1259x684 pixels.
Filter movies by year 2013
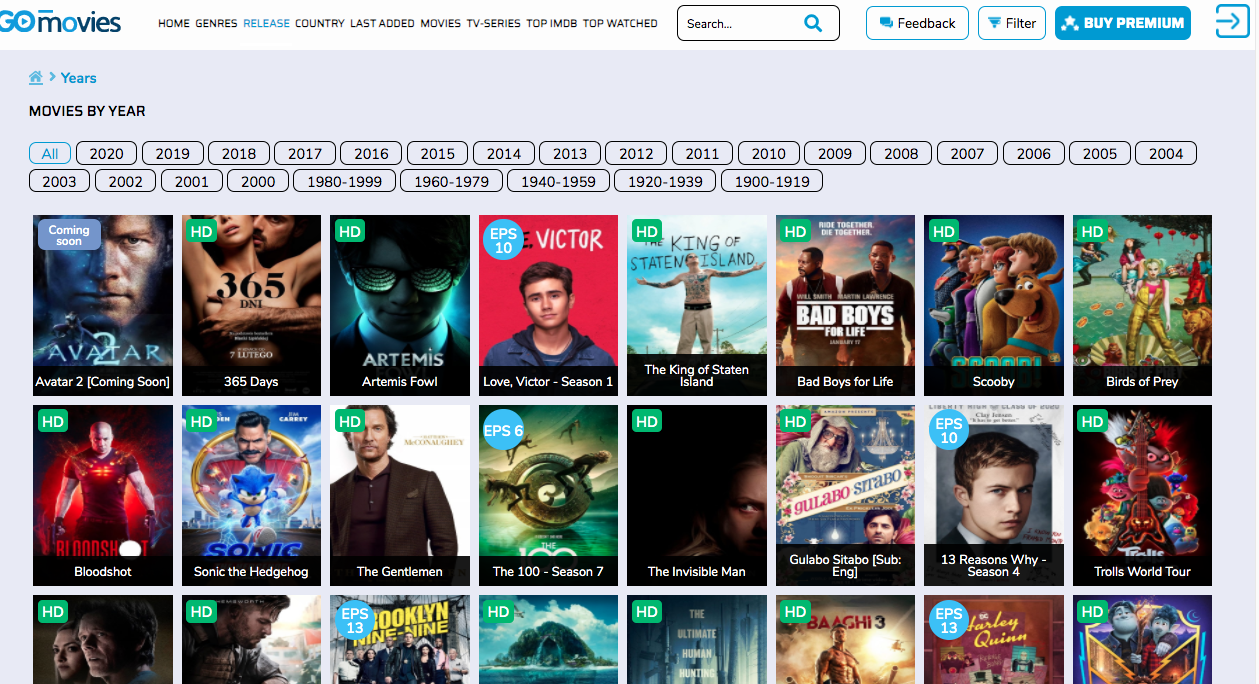click(x=570, y=153)
